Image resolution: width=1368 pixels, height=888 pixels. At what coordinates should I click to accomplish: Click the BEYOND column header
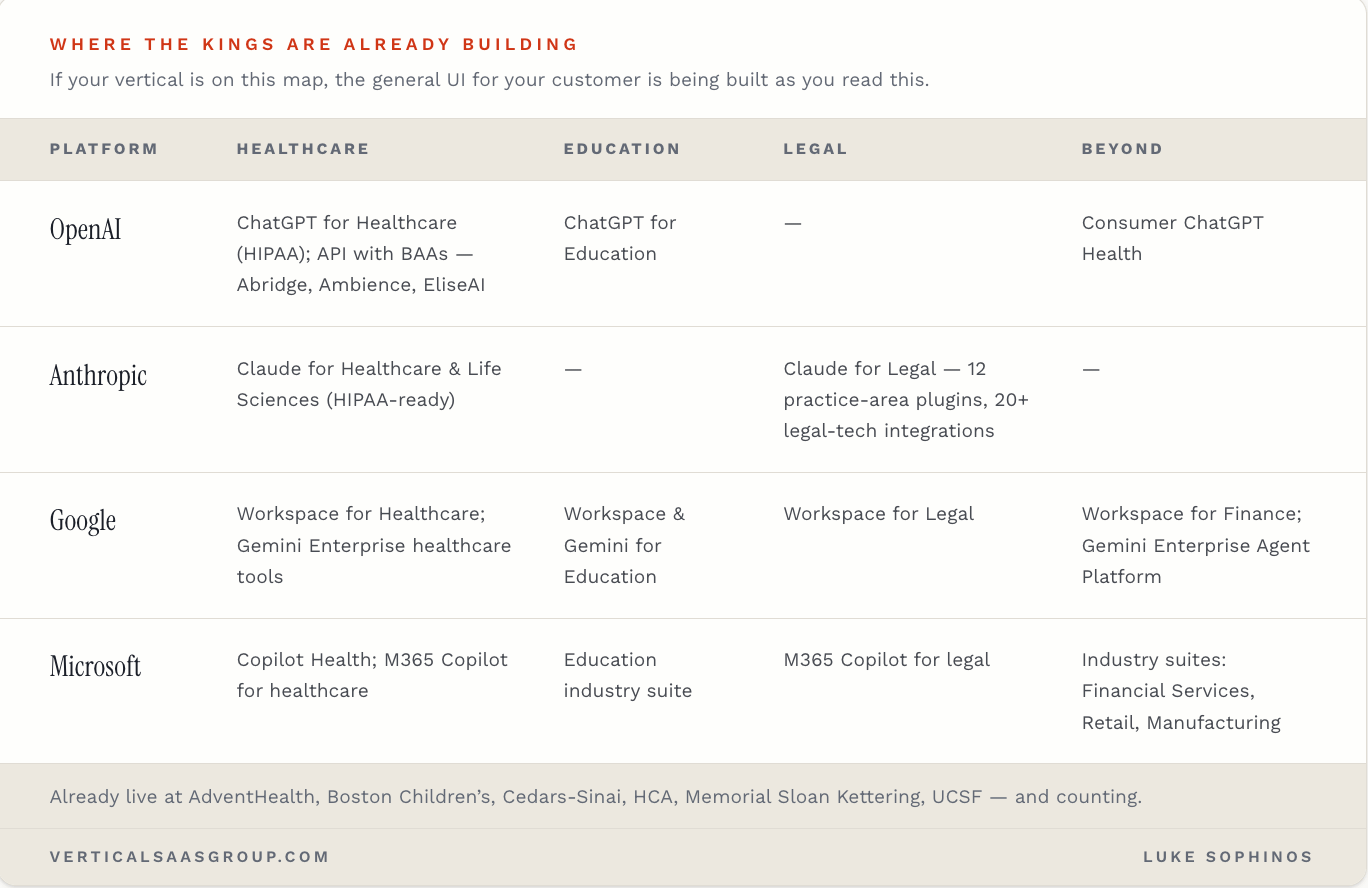[x=1122, y=149]
